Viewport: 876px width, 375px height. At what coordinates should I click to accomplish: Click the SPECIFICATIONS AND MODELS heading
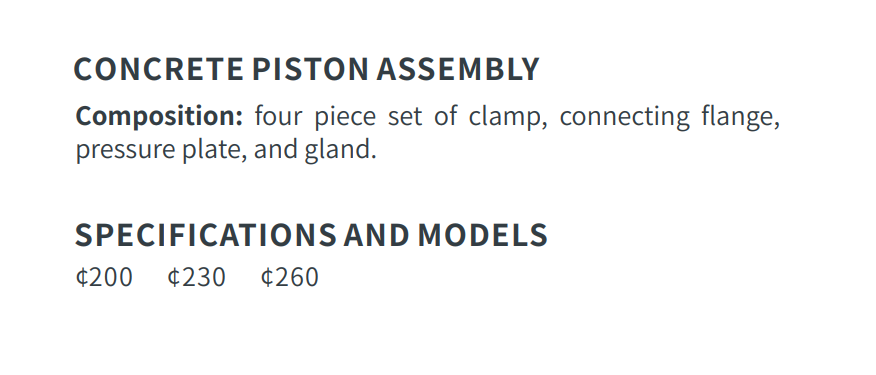coord(311,235)
